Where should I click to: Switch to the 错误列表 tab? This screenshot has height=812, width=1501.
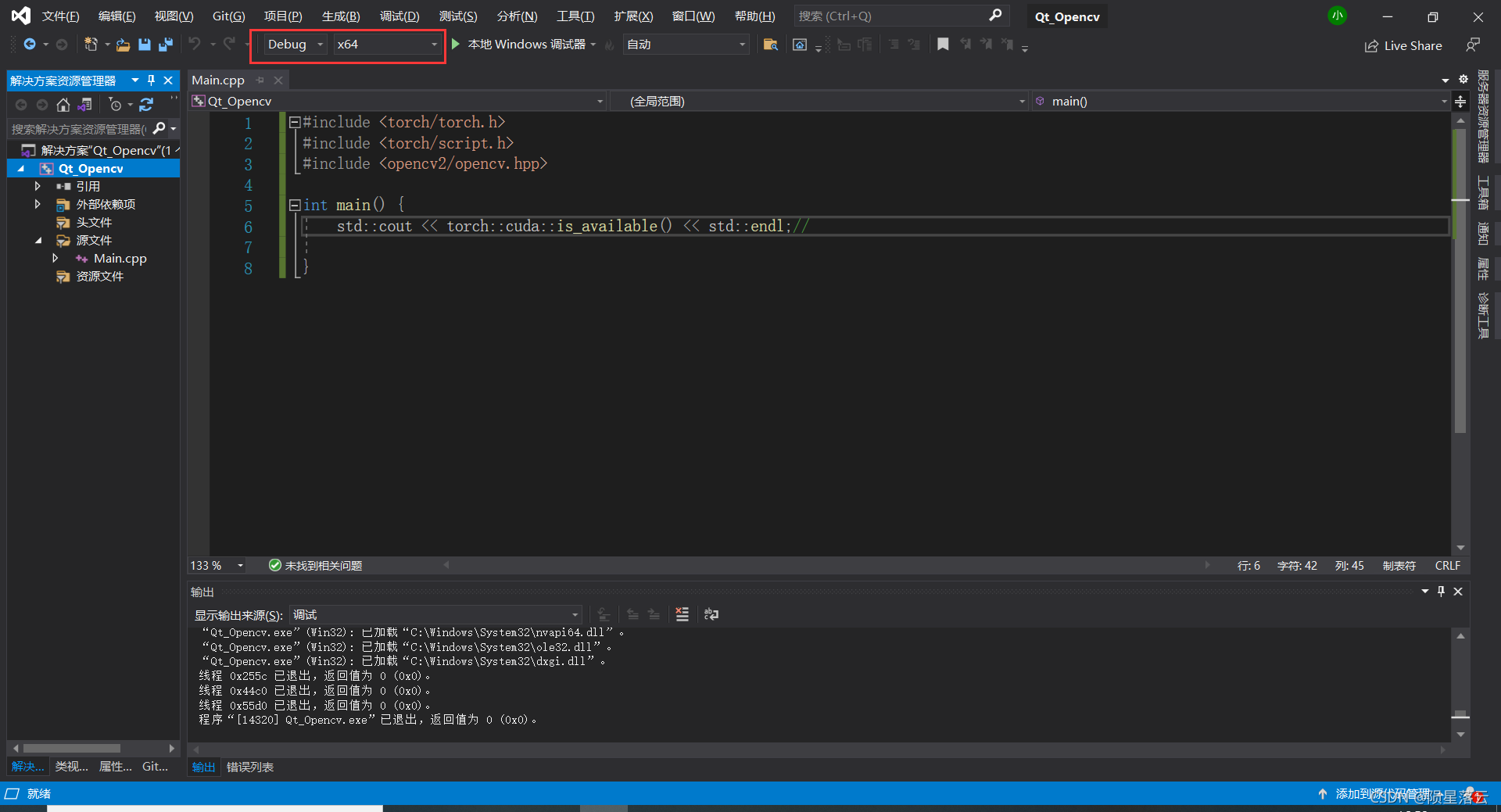click(249, 767)
